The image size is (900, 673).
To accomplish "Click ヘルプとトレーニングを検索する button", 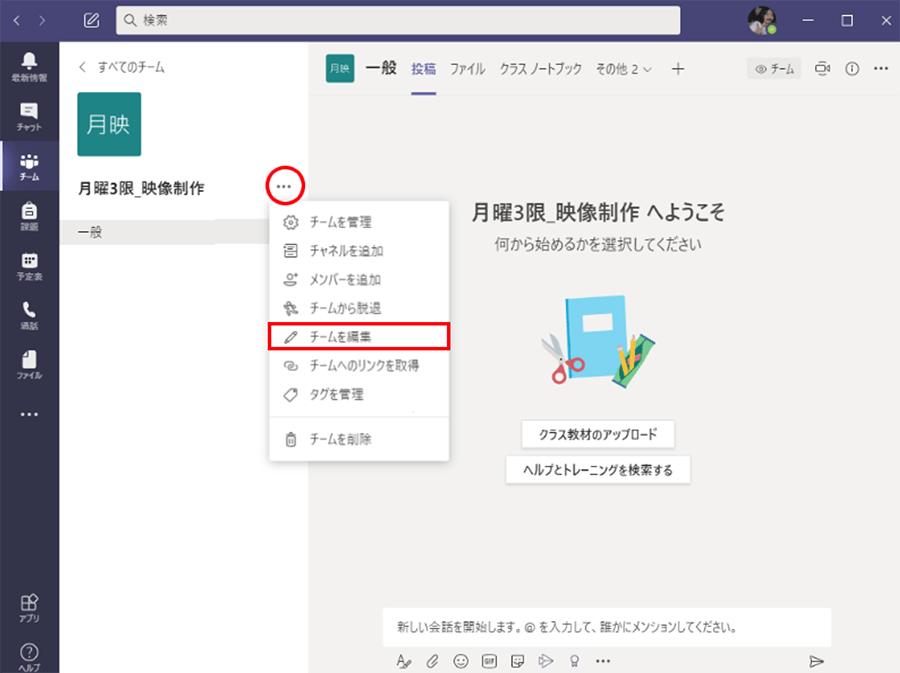I will pyautogui.click(x=598, y=470).
